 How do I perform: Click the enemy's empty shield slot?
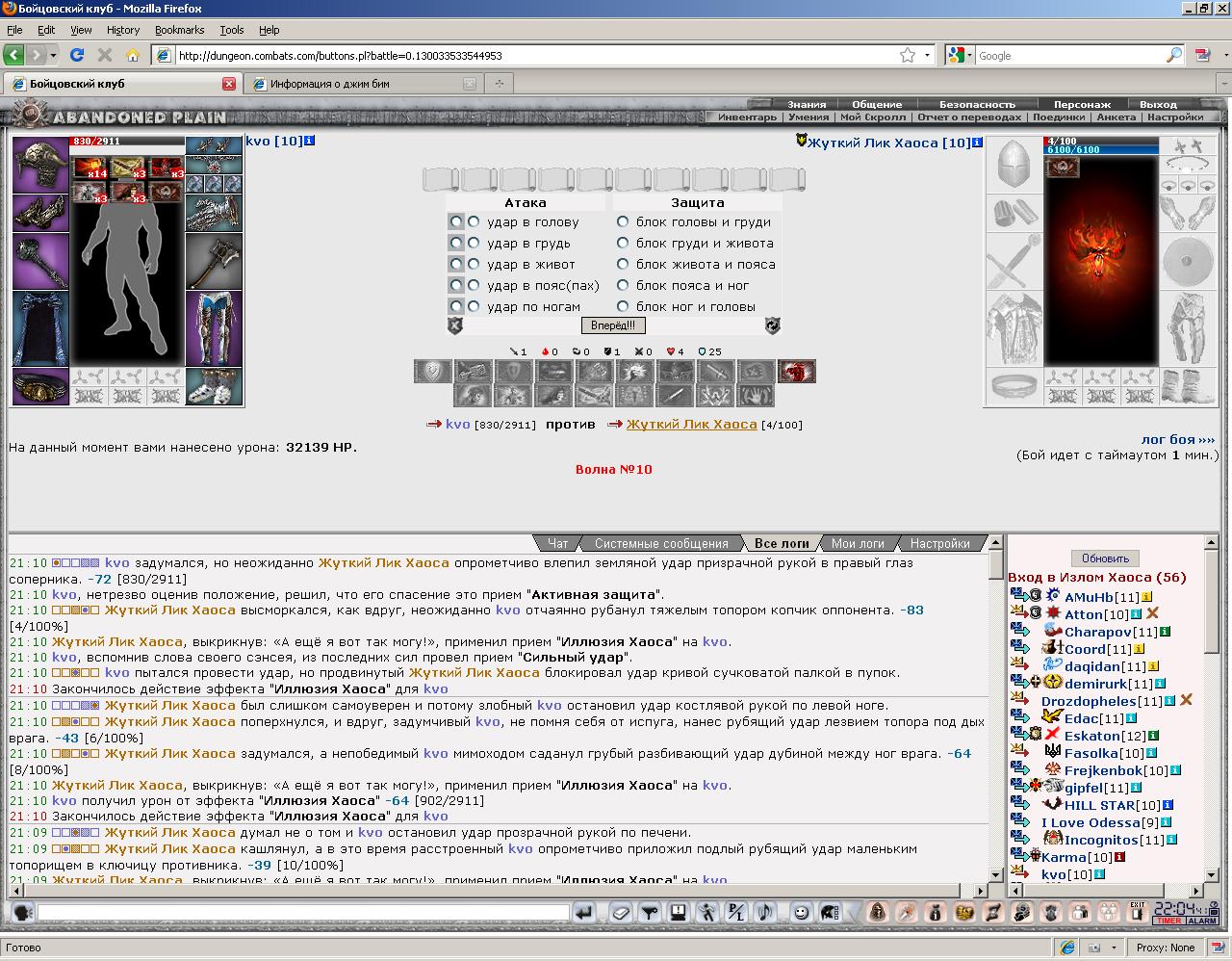[x=1187, y=261]
